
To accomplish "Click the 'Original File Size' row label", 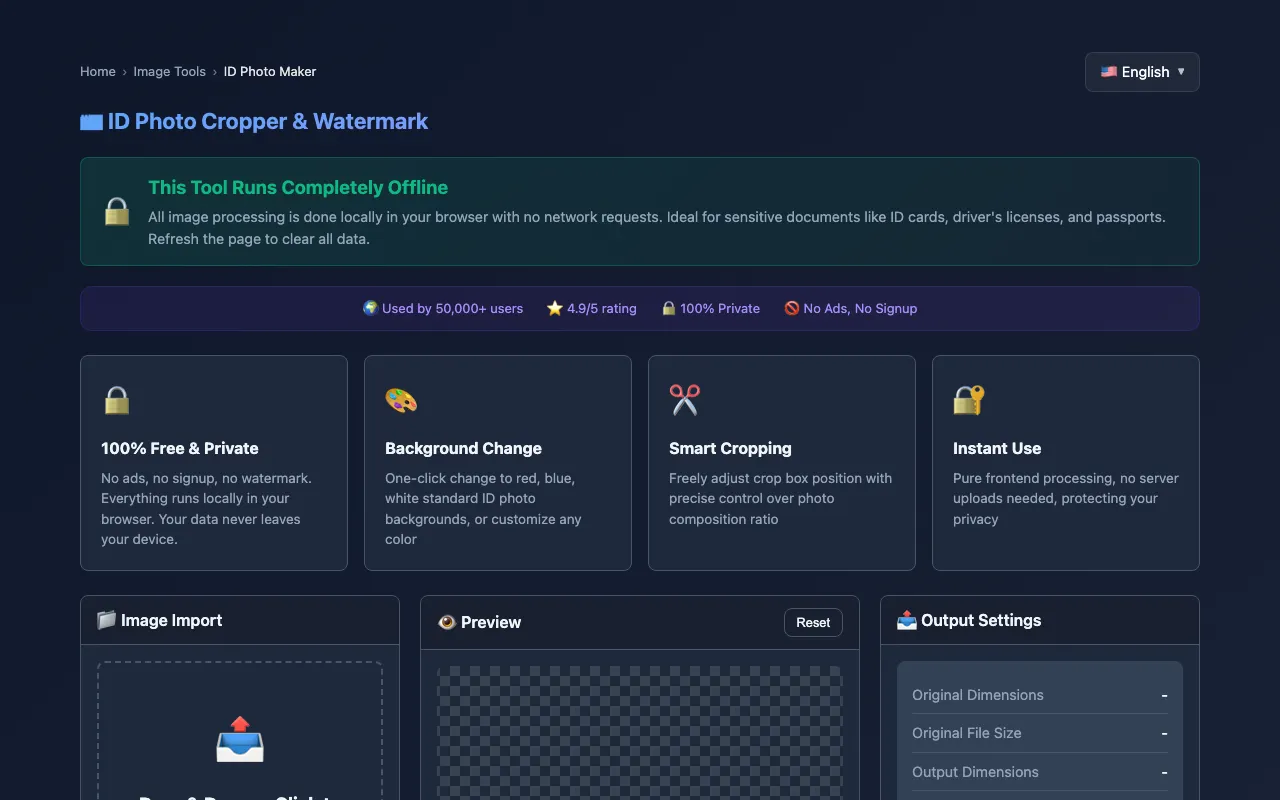I will [x=967, y=733].
